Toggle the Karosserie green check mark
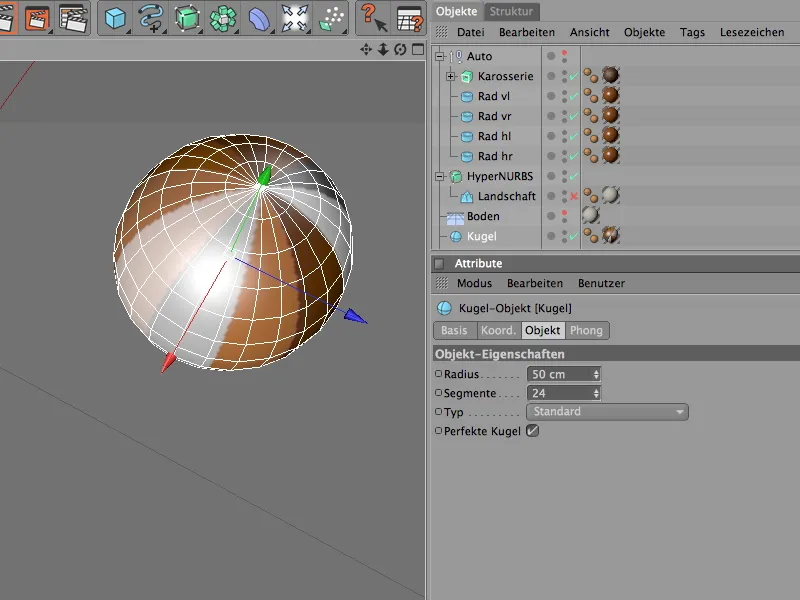The width and height of the screenshot is (800, 600). click(x=574, y=77)
